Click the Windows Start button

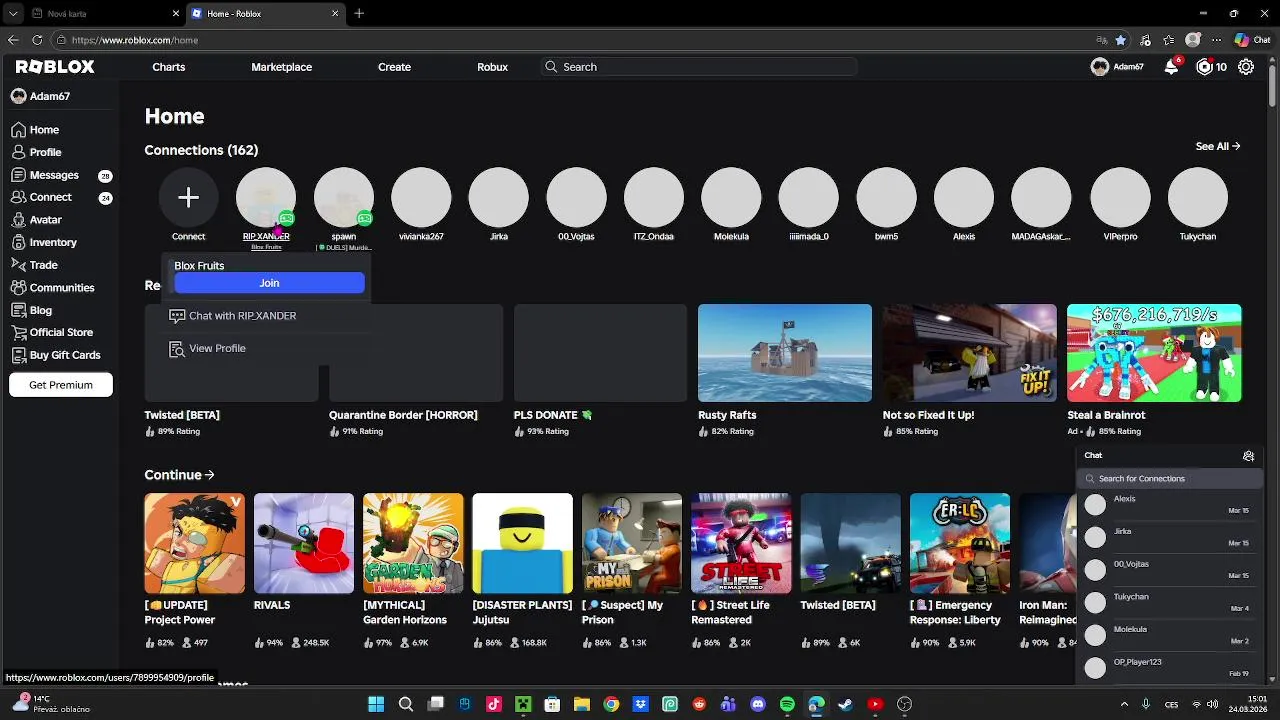coord(376,704)
